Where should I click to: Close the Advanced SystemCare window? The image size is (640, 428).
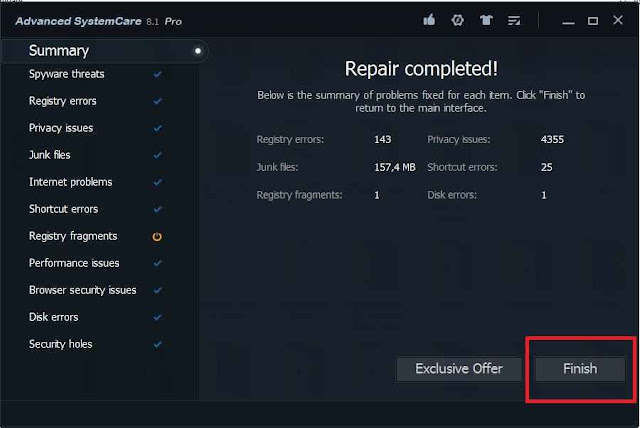tap(618, 20)
